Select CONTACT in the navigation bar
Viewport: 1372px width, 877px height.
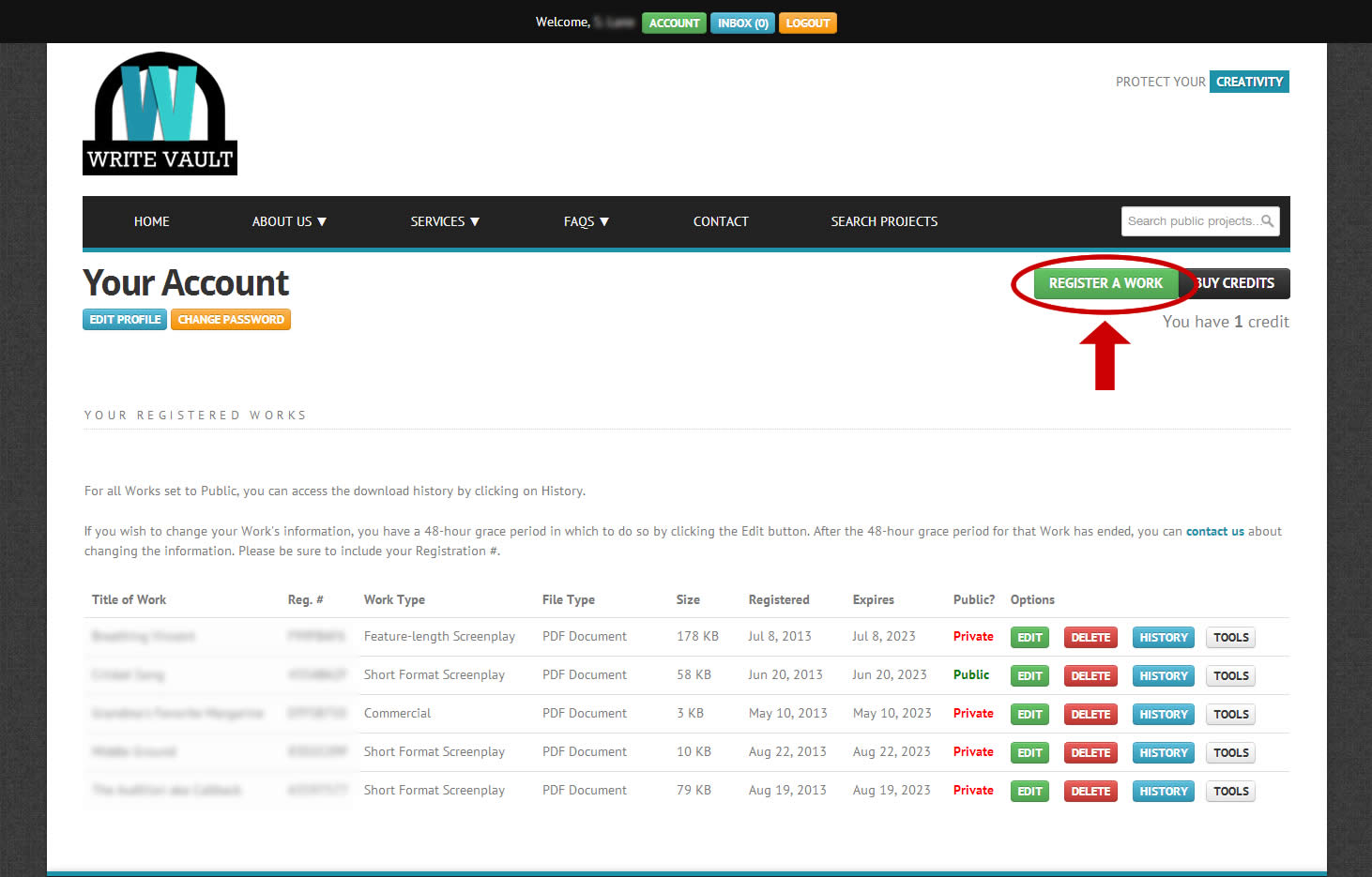click(x=721, y=221)
